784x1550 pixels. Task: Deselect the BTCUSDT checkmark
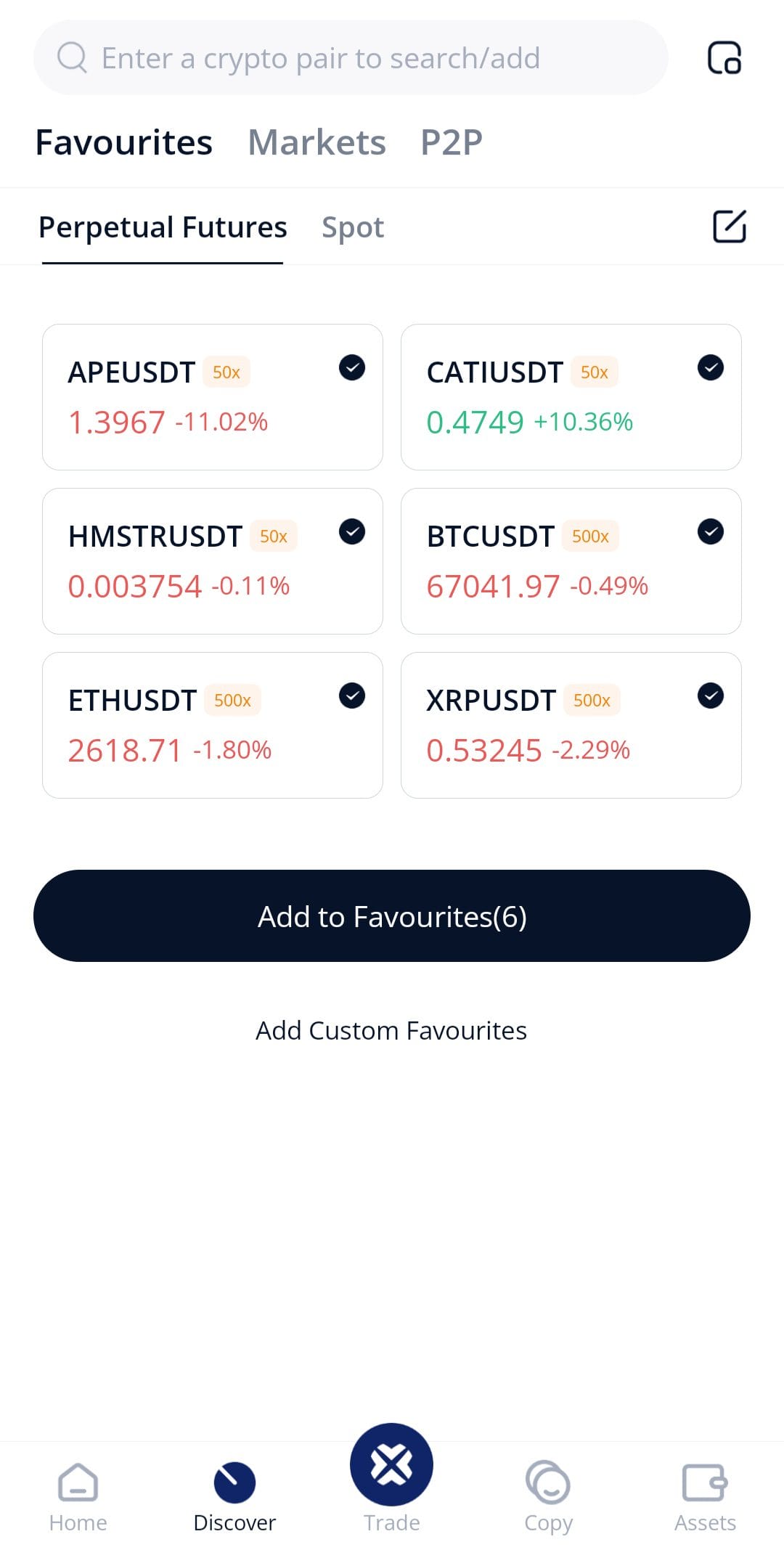(x=711, y=531)
